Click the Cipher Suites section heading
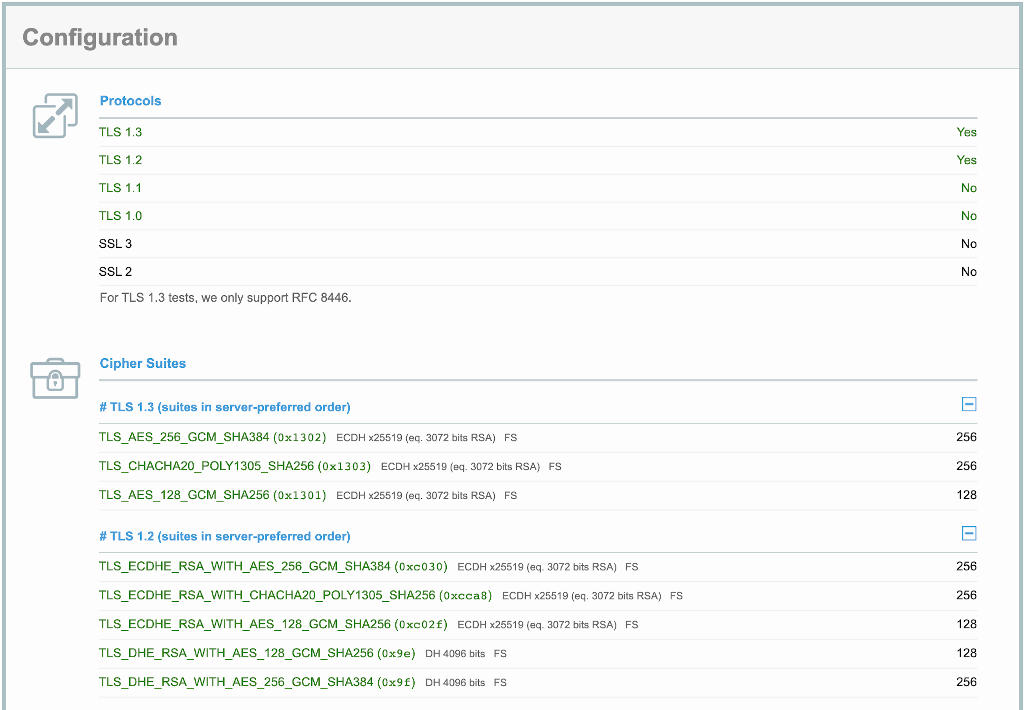The width and height of the screenshot is (1024, 710). pyautogui.click(x=143, y=363)
